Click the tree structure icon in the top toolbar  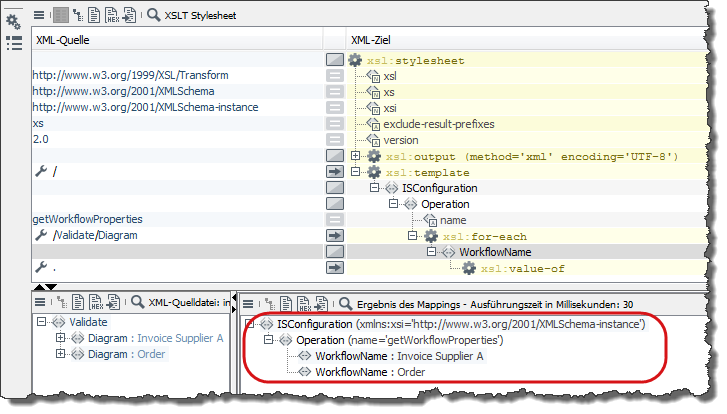(79, 16)
